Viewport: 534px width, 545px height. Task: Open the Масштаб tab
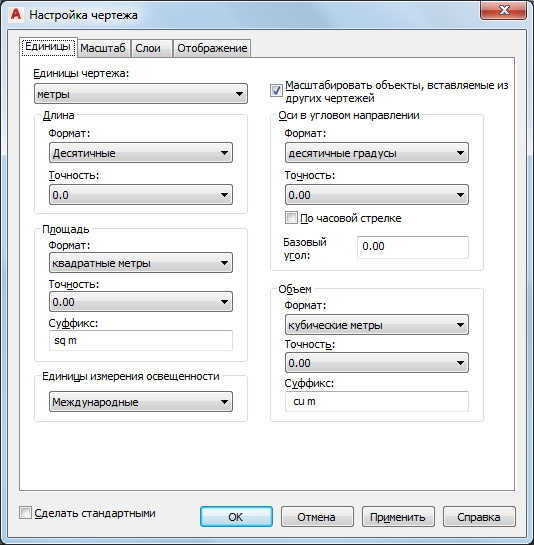(103, 48)
